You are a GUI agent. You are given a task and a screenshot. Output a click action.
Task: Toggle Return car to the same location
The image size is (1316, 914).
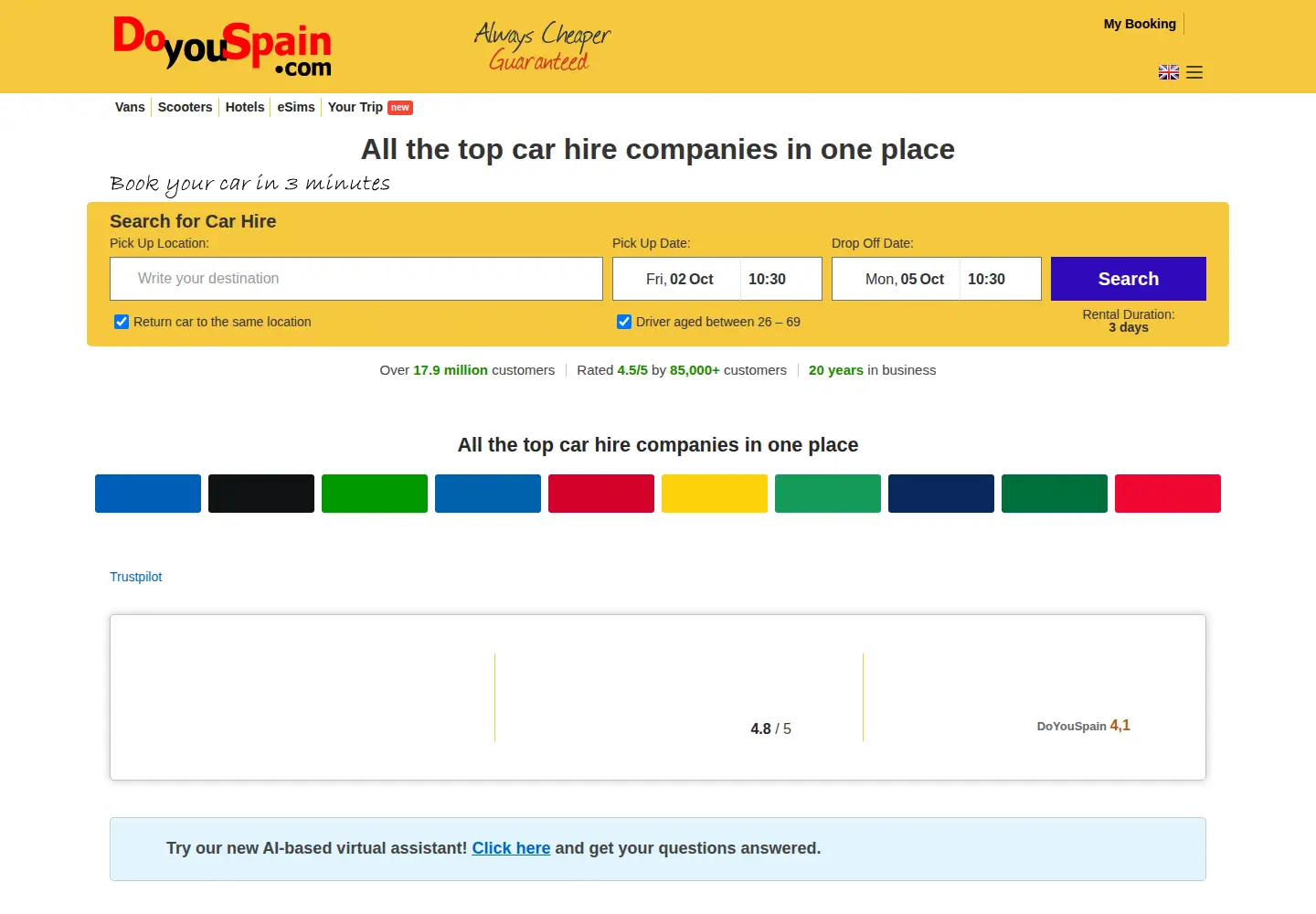(x=122, y=322)
